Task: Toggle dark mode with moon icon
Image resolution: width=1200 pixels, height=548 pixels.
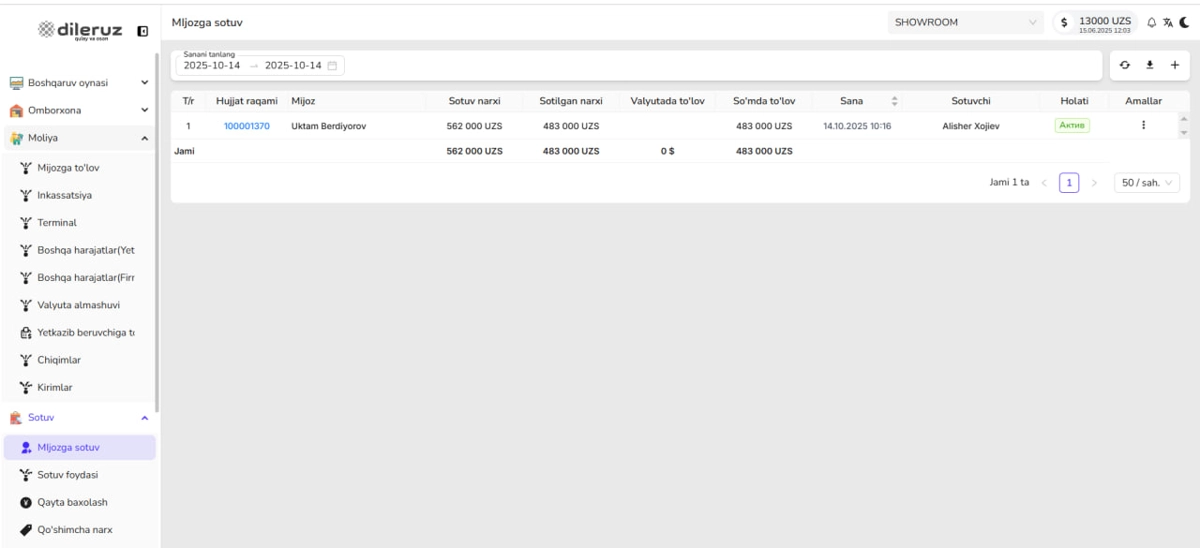Action: click(x=1184, y=22)
